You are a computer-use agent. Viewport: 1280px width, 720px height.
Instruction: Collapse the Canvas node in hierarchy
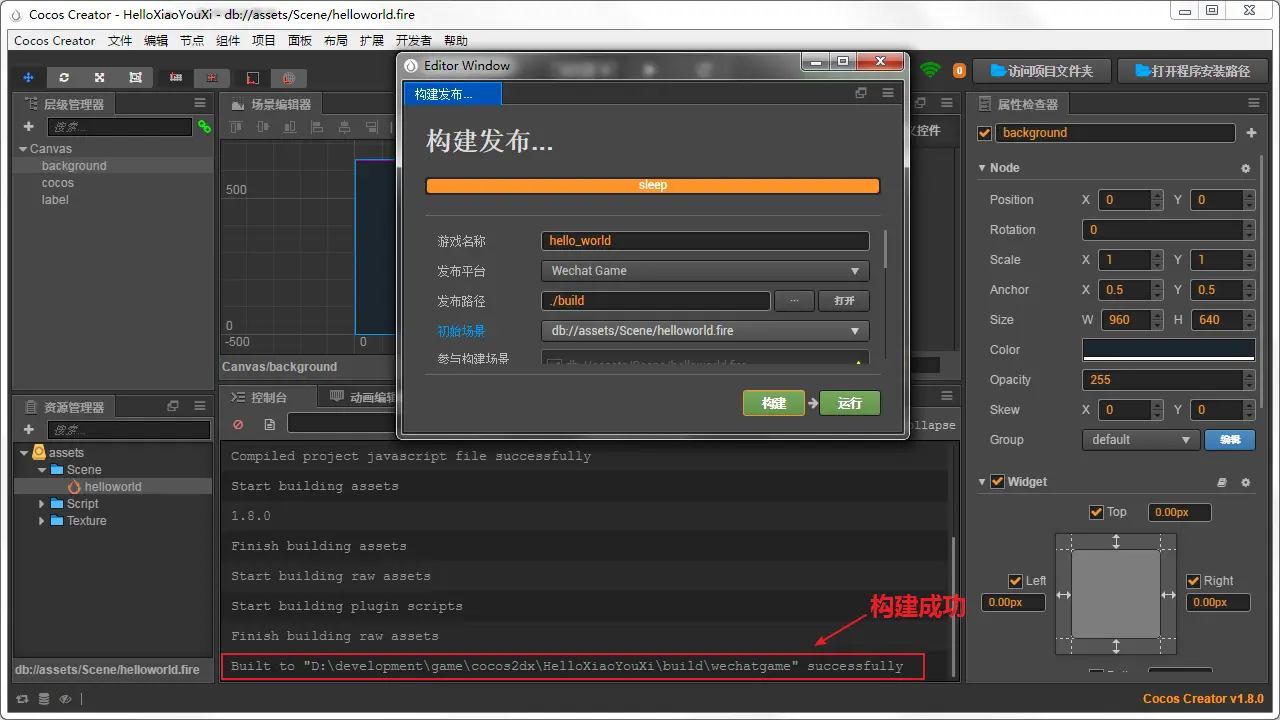click(x=23, y=149)
